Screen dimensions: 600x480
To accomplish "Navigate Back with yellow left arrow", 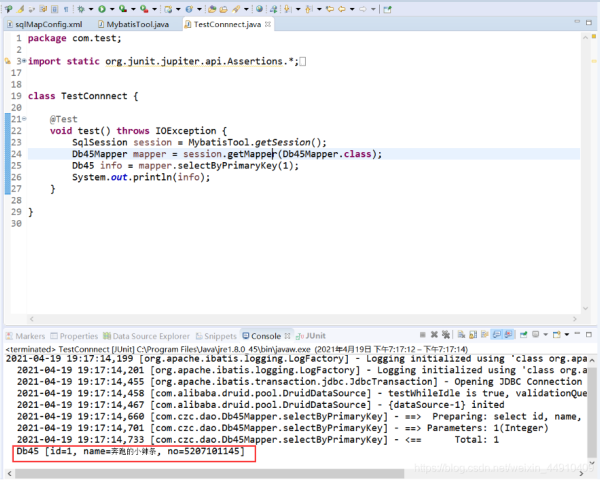I will coord(342,9).
